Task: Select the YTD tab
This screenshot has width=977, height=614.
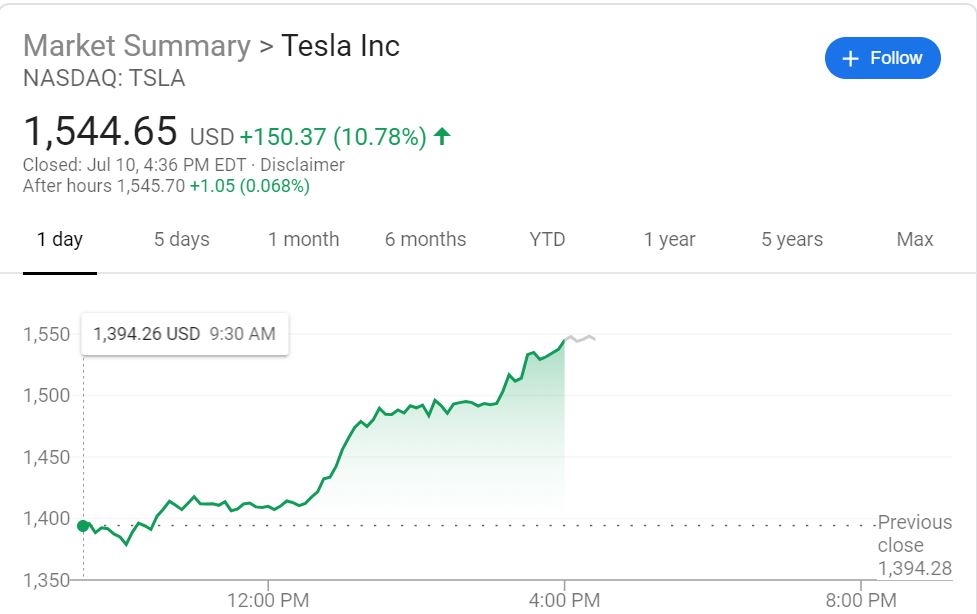Action: 547,239
